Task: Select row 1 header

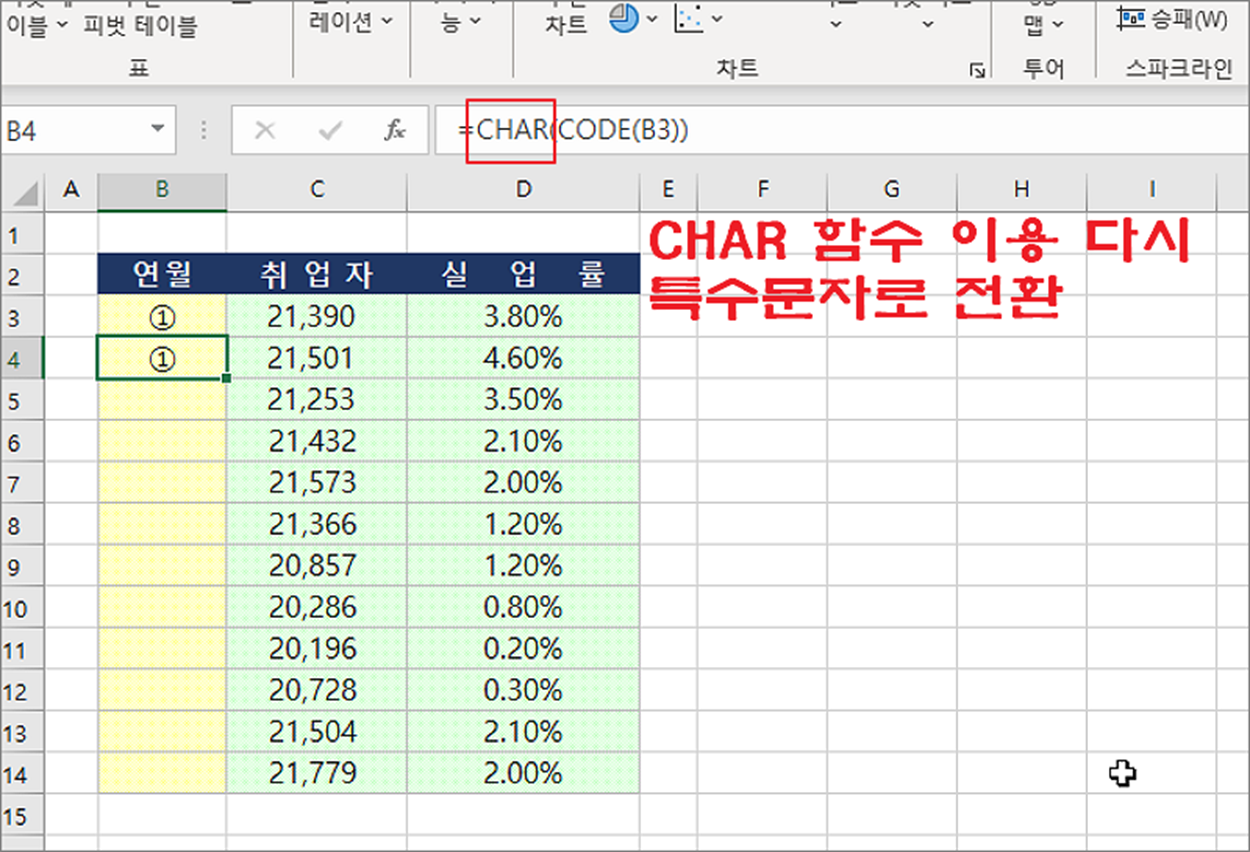Action: click(22, 235)
